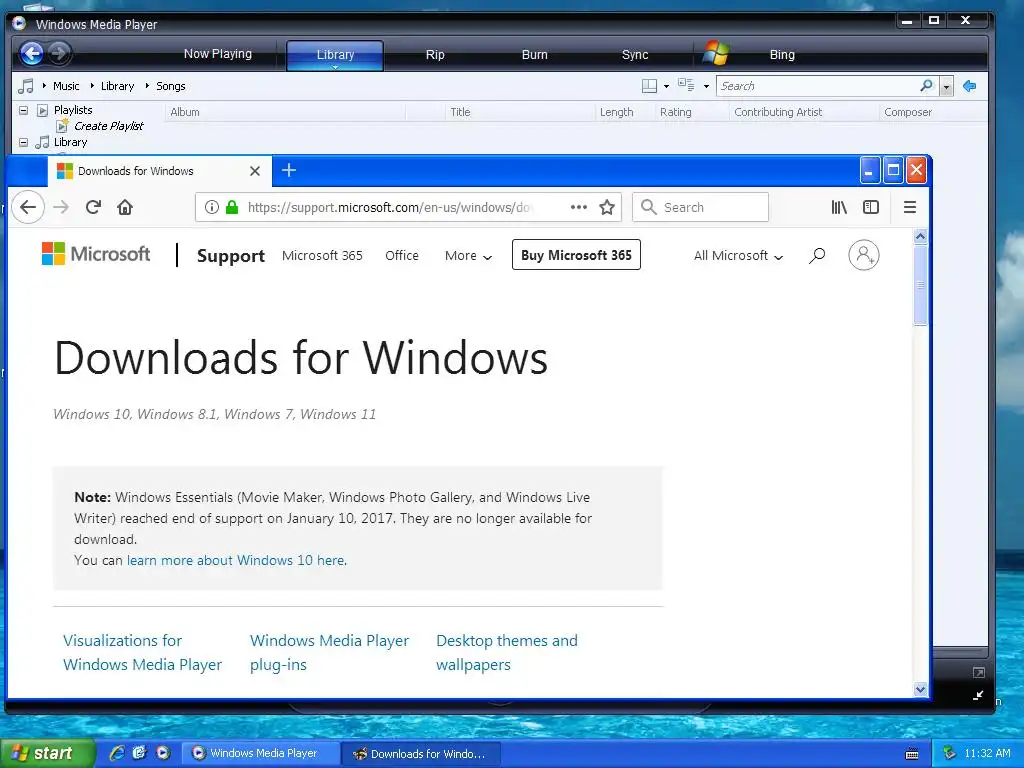Open learn more about Windows 10 here

pyautogui.click(x=236, y=560)
